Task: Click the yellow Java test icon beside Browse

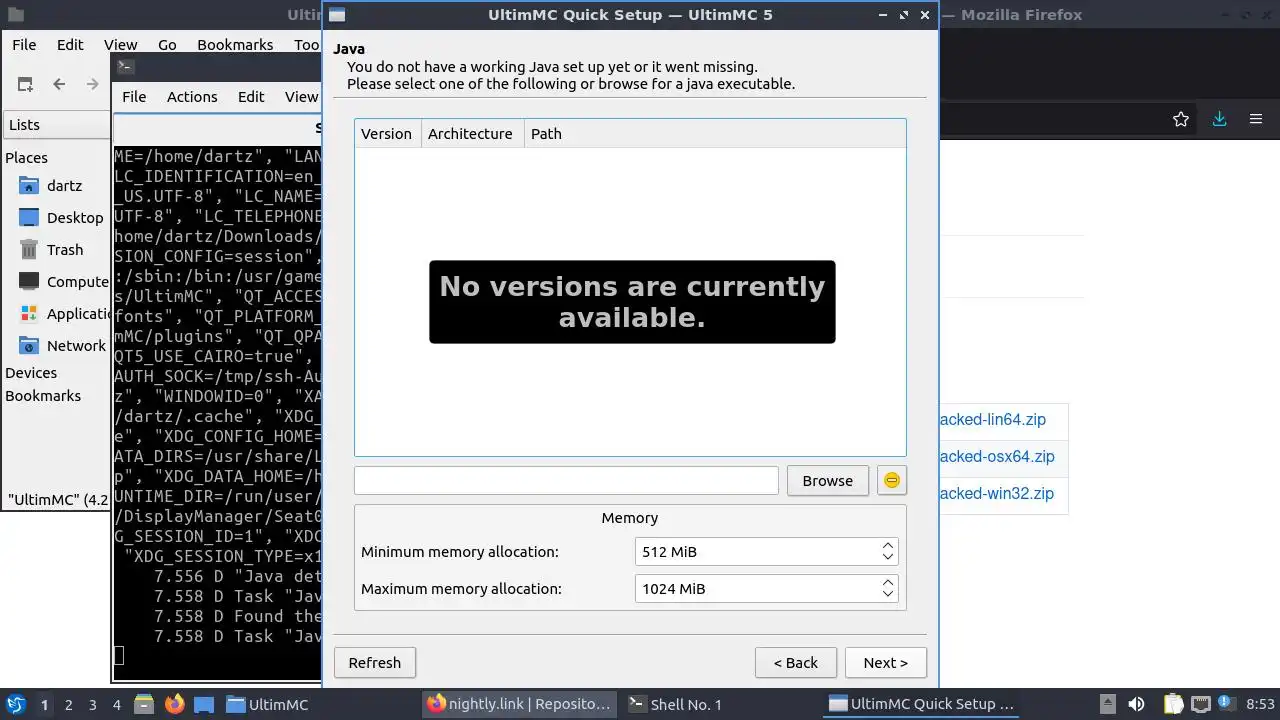Action: [891, 480]
